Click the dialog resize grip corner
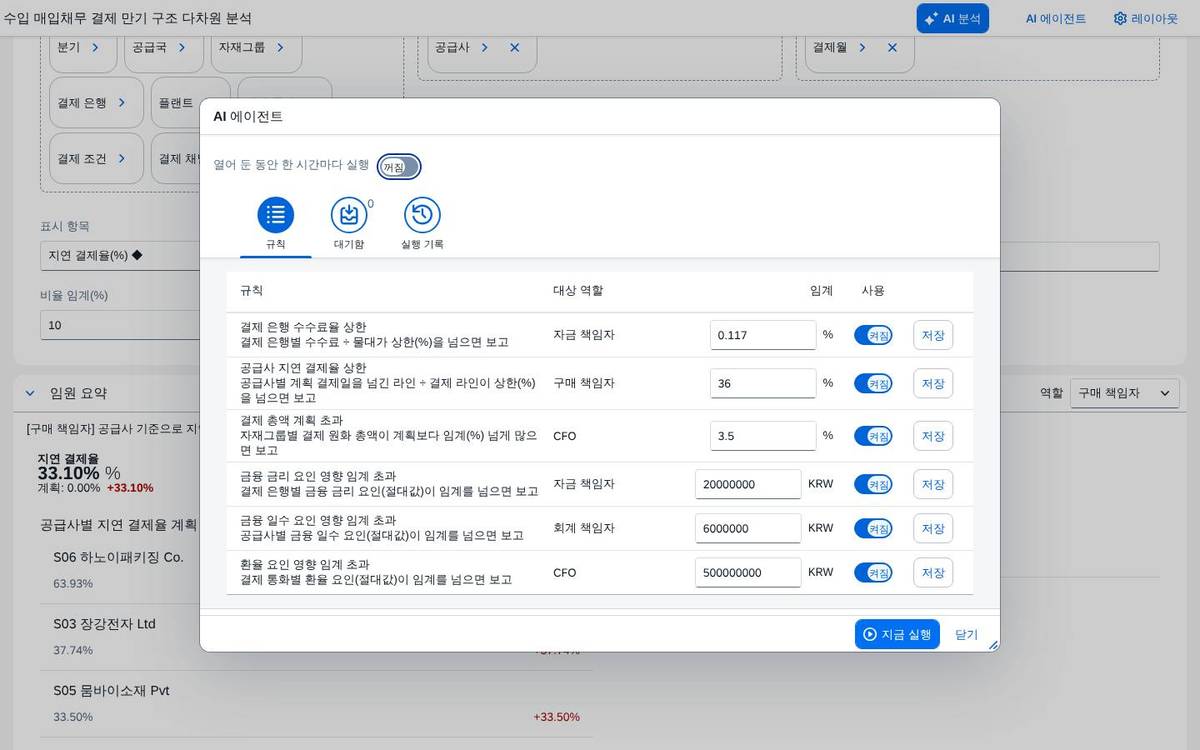Viewport: 1200px width, 750px height. (x=993, y=645)
